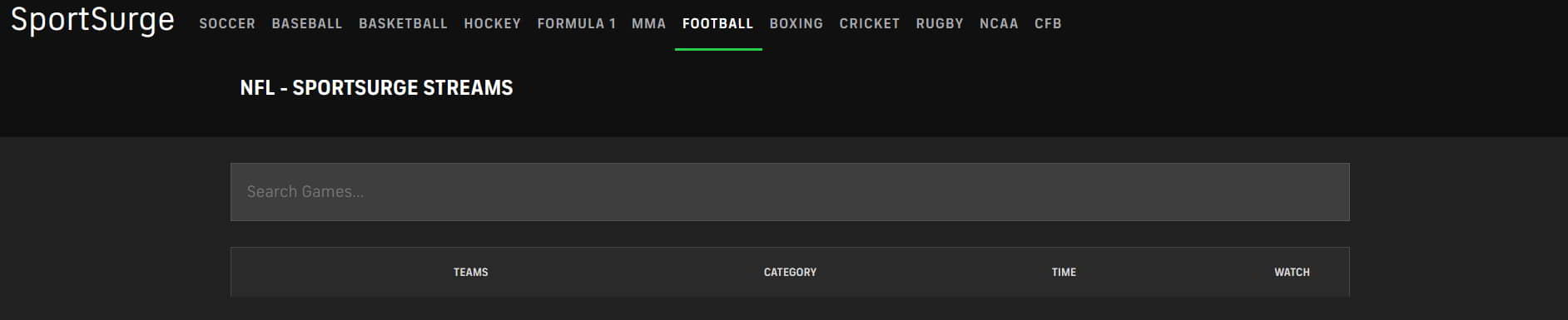Open the CFB page
Screen dimensions: 1568x320
click(x=1048, y=24)
